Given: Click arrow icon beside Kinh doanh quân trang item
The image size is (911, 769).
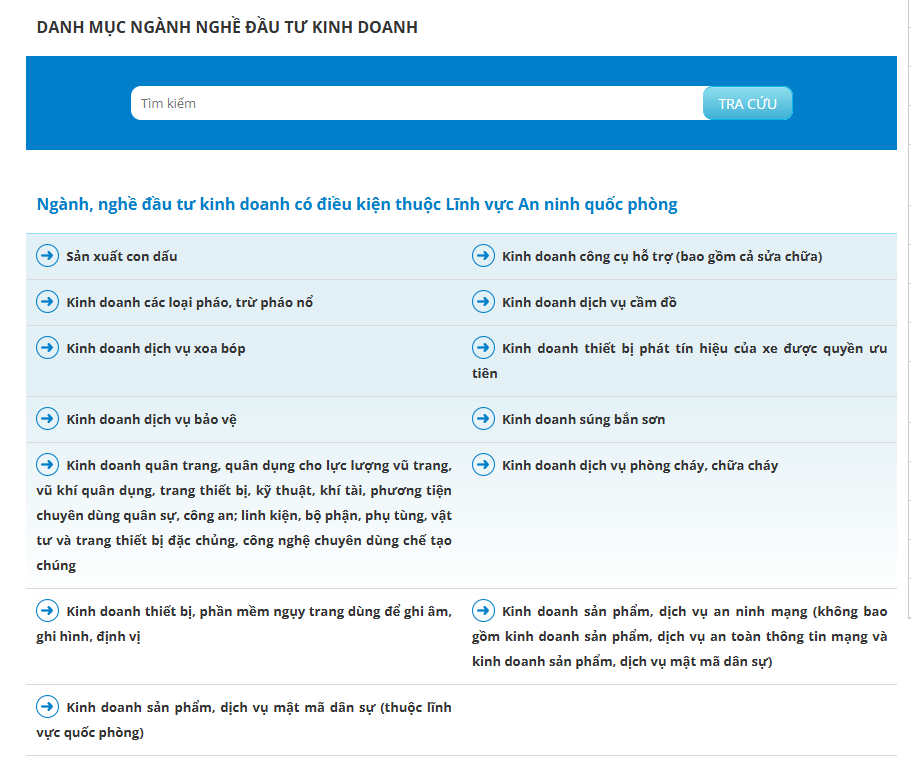Looking at the screenshot, I should pos(47,464).
